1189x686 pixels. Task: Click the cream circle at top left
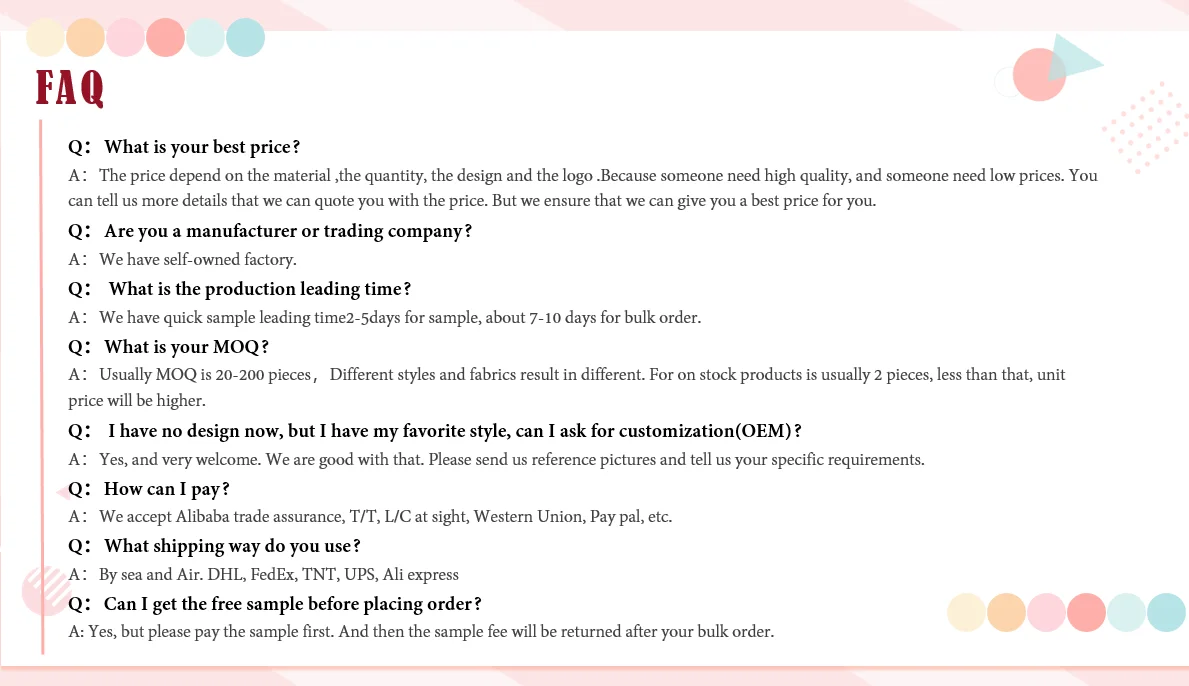point(45,37)
